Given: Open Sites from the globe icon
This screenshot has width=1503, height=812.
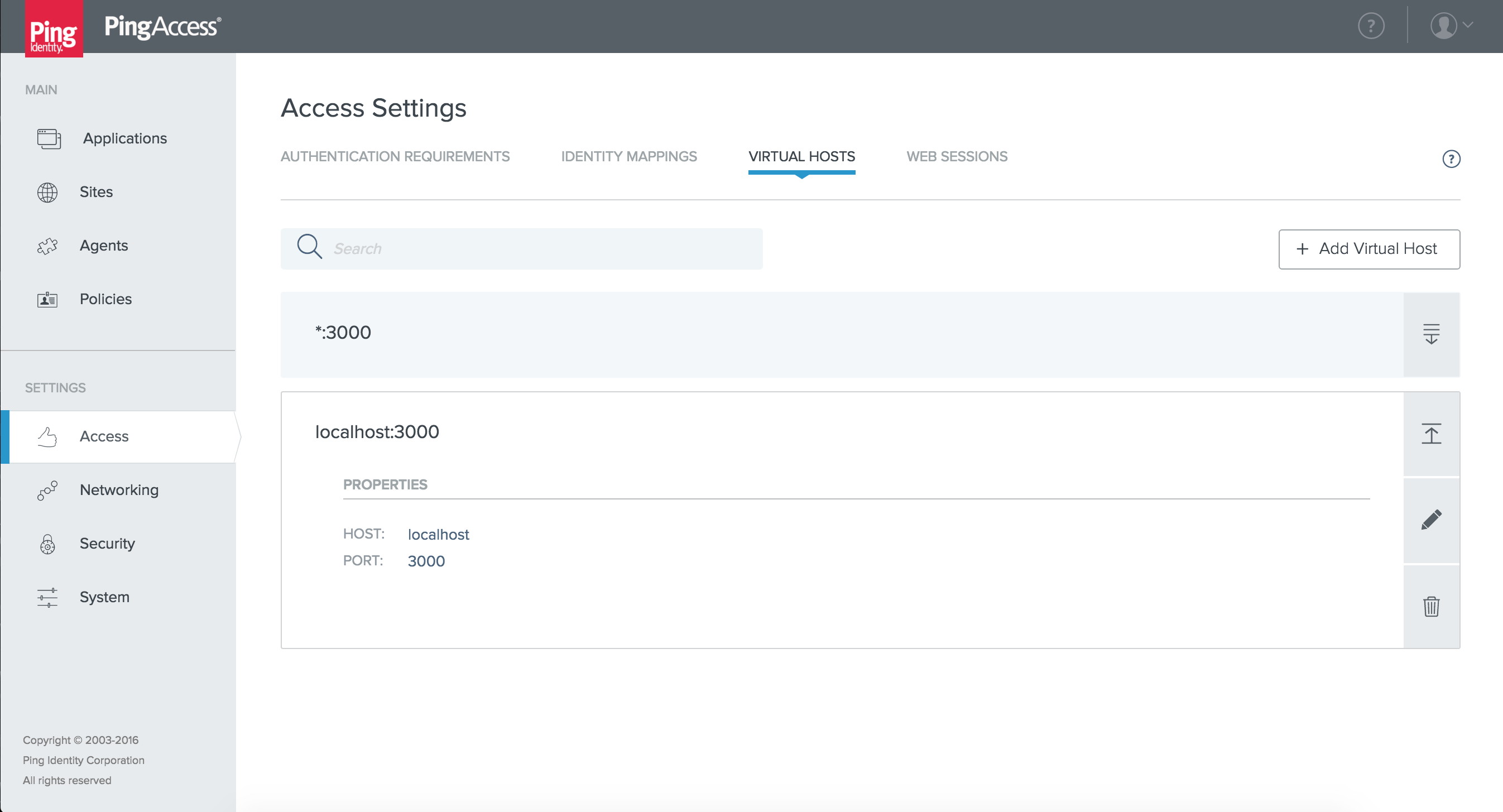Looking at the screenshot, I should (47, 192).
